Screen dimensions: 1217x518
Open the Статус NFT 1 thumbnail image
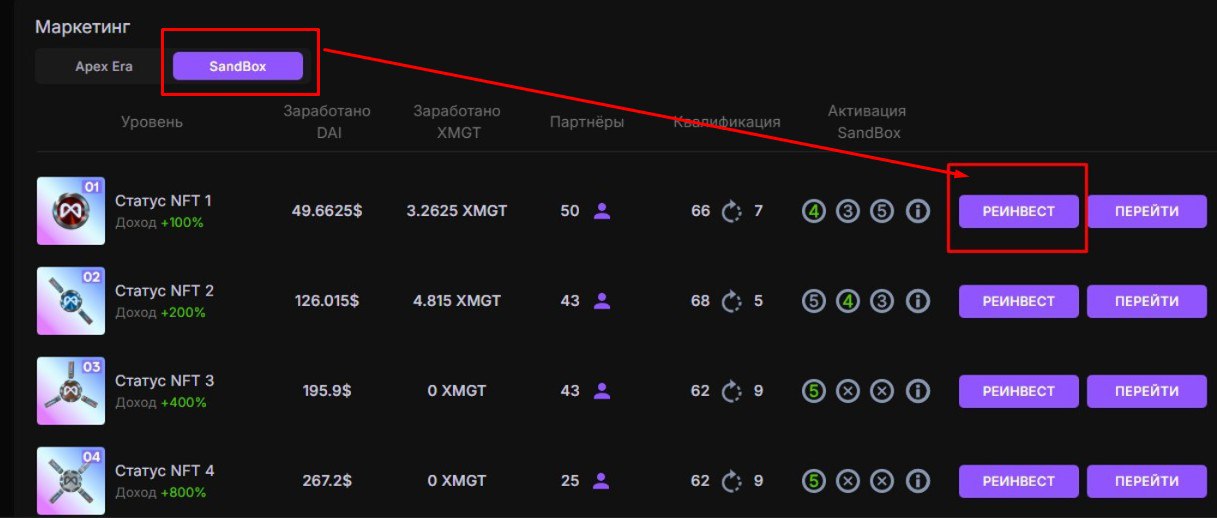pos(70,211)
